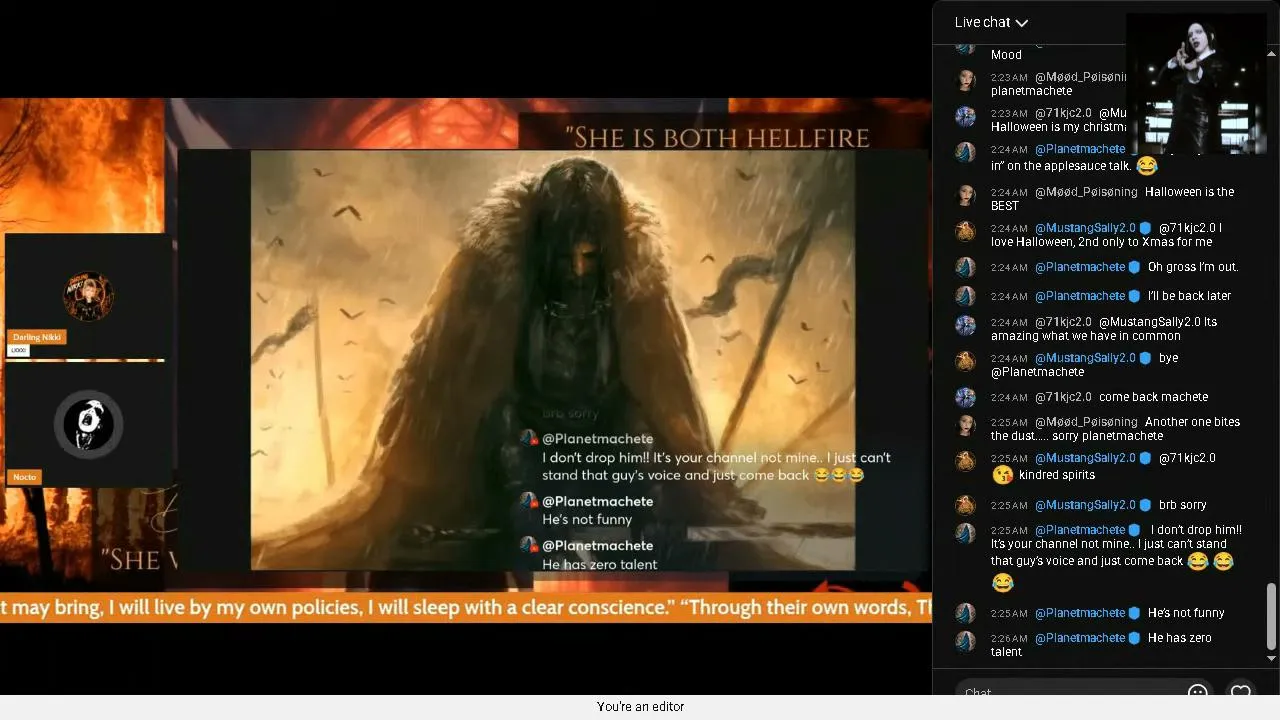
Task: Click avatar beside 'He's not funny' live chat message
Action: (965, 613)
